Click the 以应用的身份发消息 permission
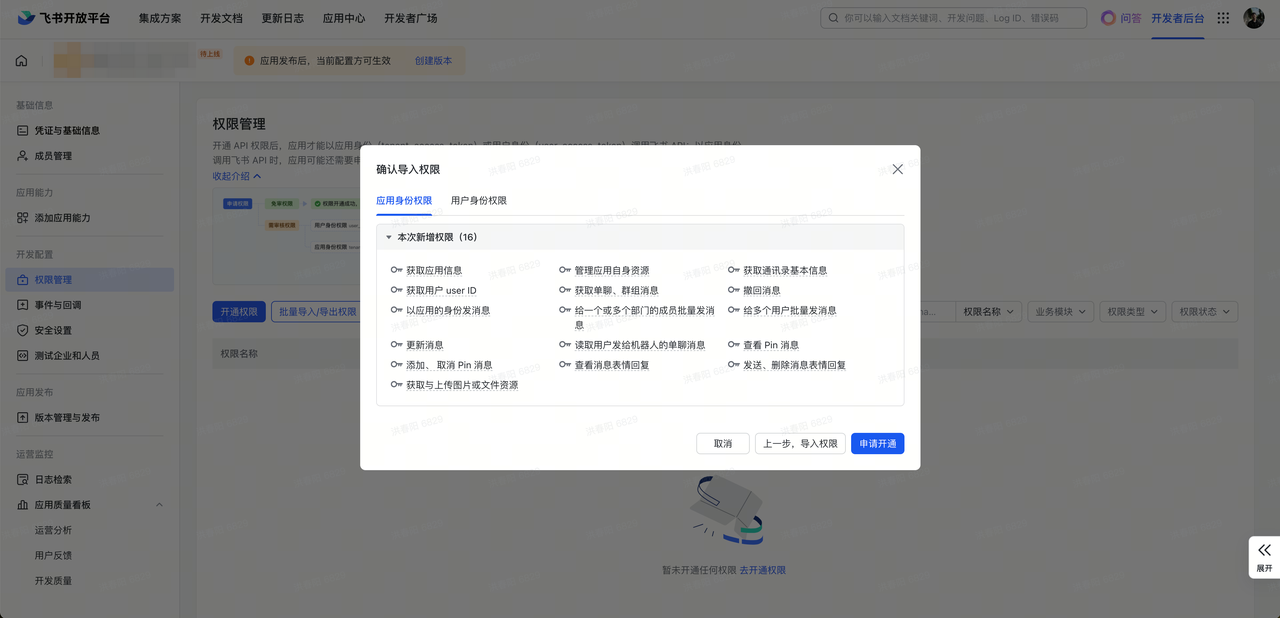 448,310
